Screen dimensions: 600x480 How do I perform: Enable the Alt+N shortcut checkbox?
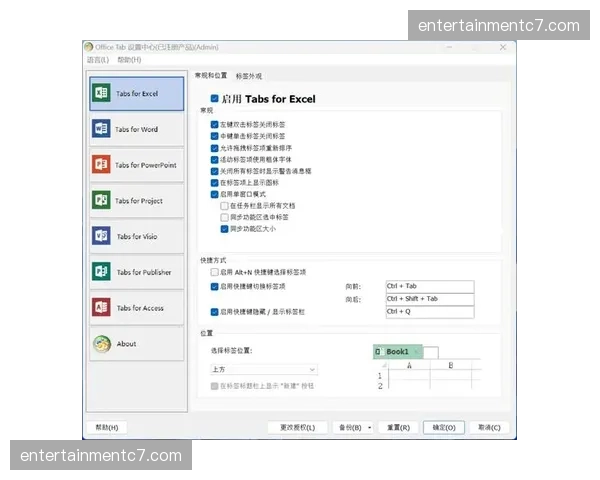point(215,272)
